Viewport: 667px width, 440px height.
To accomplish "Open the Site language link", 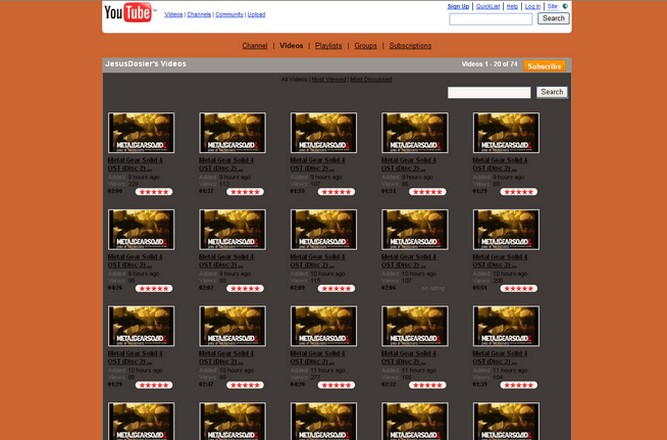I will click(553, 6).
